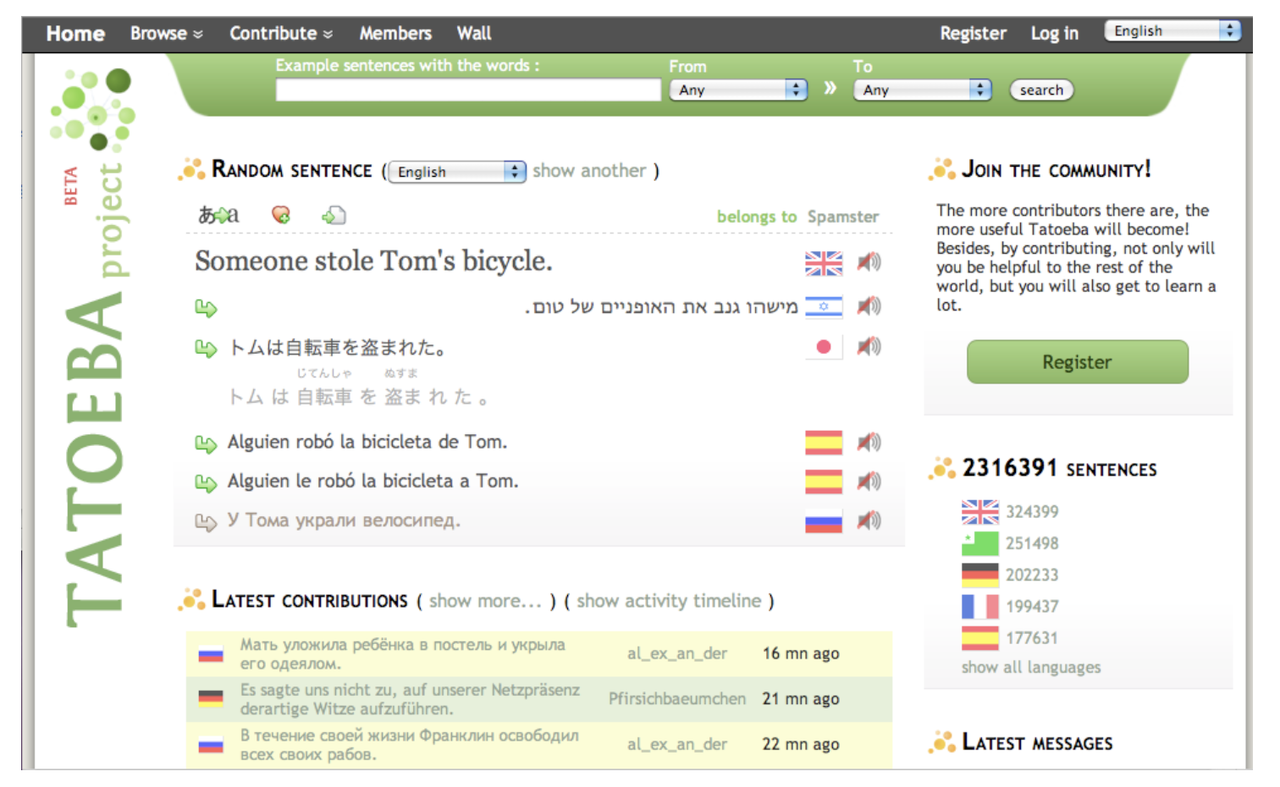Click Tatoeba project logo
Screen dimensions: 1280x787
point(93,345)
